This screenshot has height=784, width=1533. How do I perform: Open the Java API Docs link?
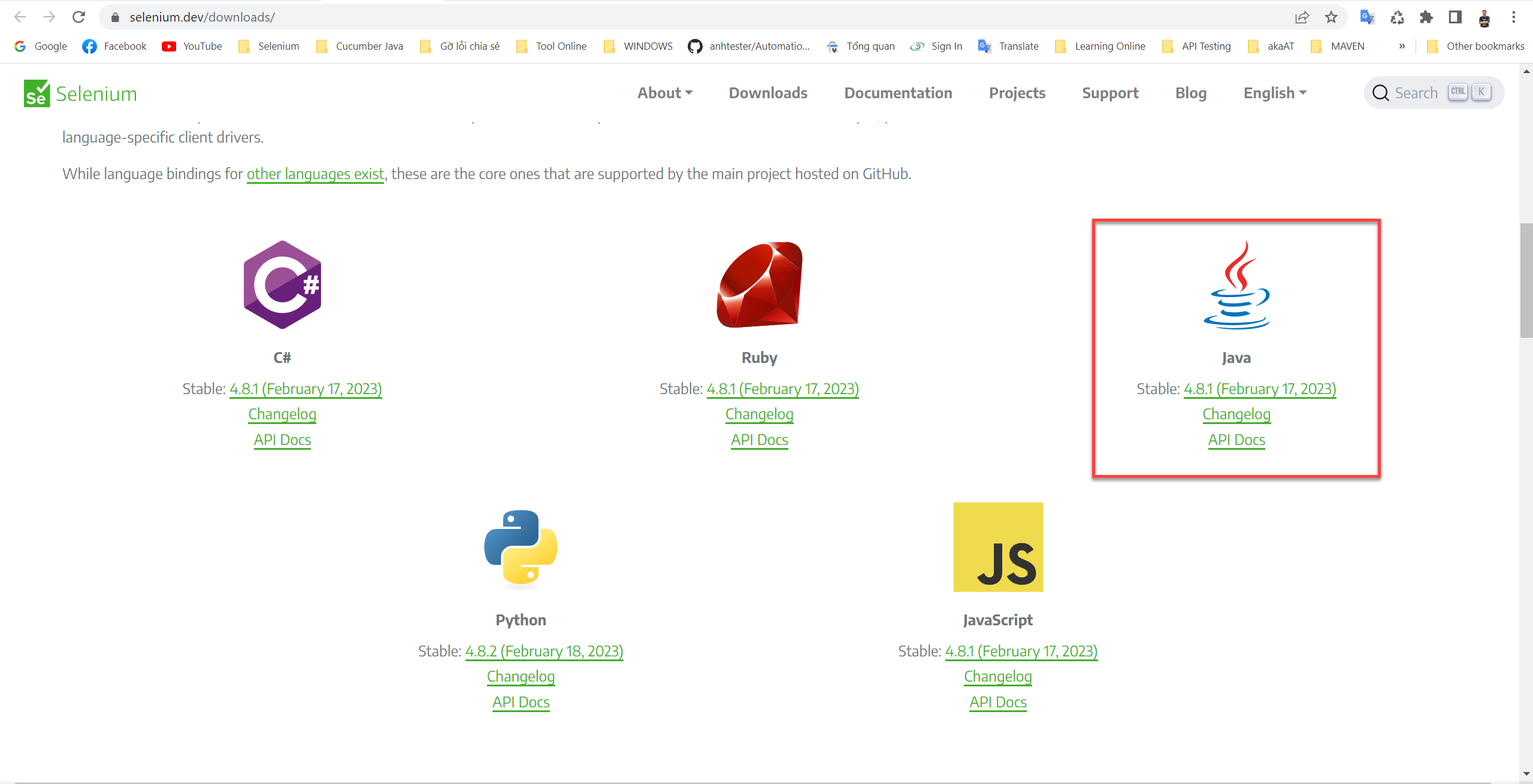click(1236, 440)
